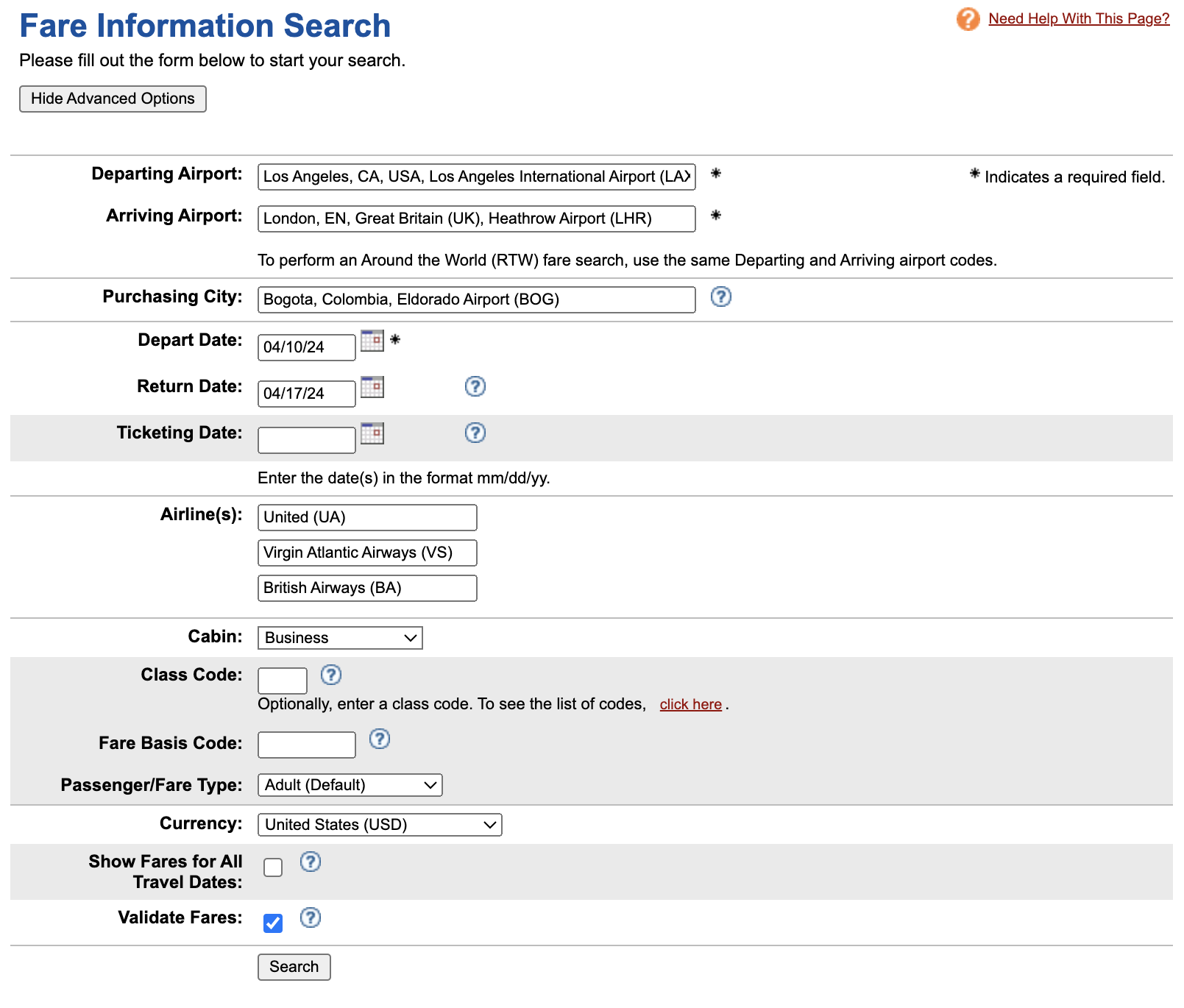Open the Depart Date calendar picker
Viewport: 1184px width, 1008px height.
pos(372,341)
